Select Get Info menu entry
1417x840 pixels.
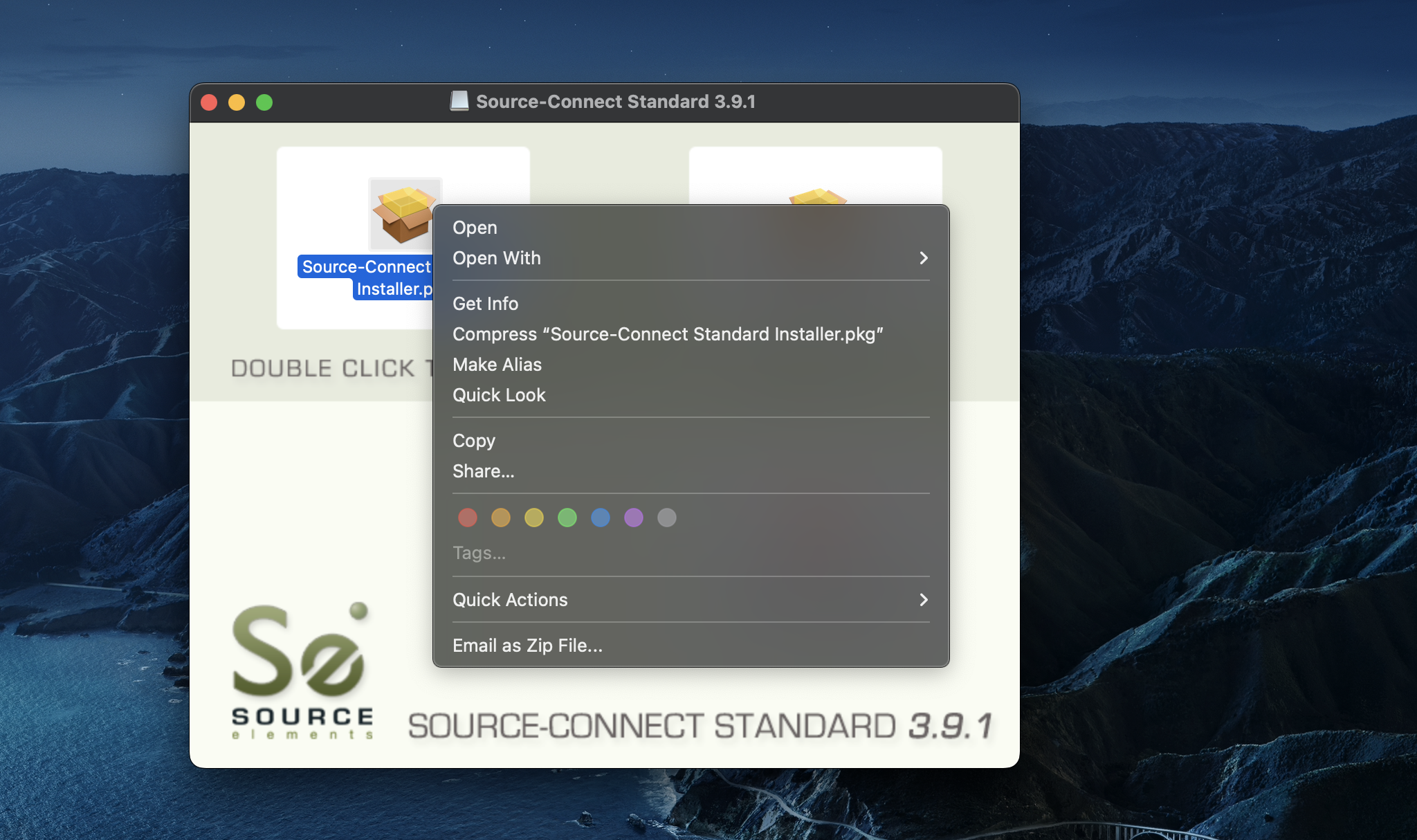point(486,304)
